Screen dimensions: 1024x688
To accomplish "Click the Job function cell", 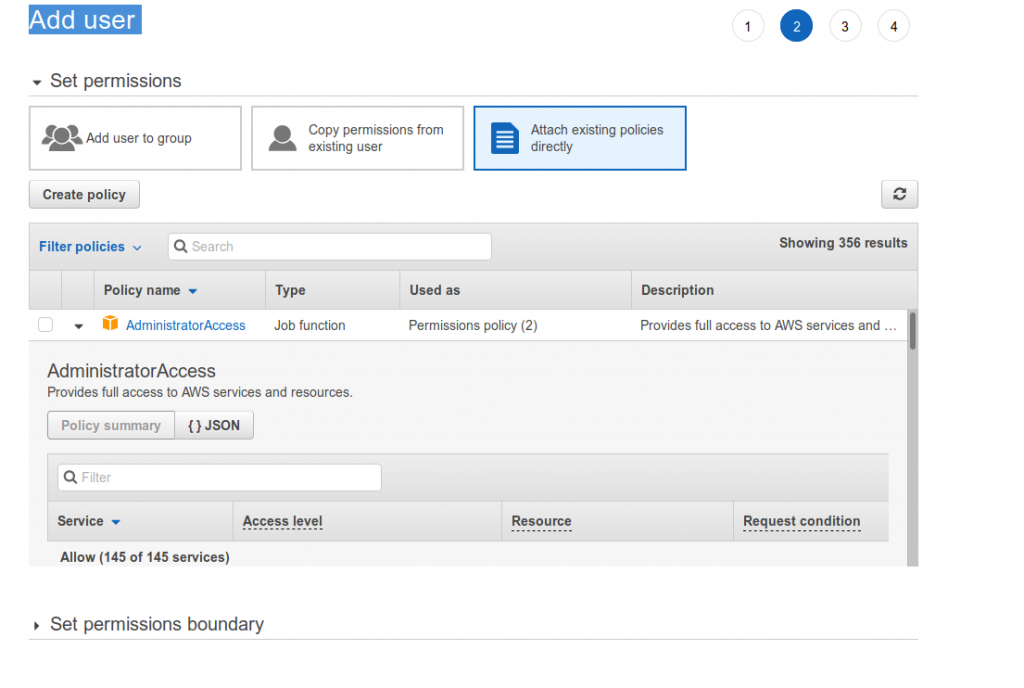I will coord(310,325).
